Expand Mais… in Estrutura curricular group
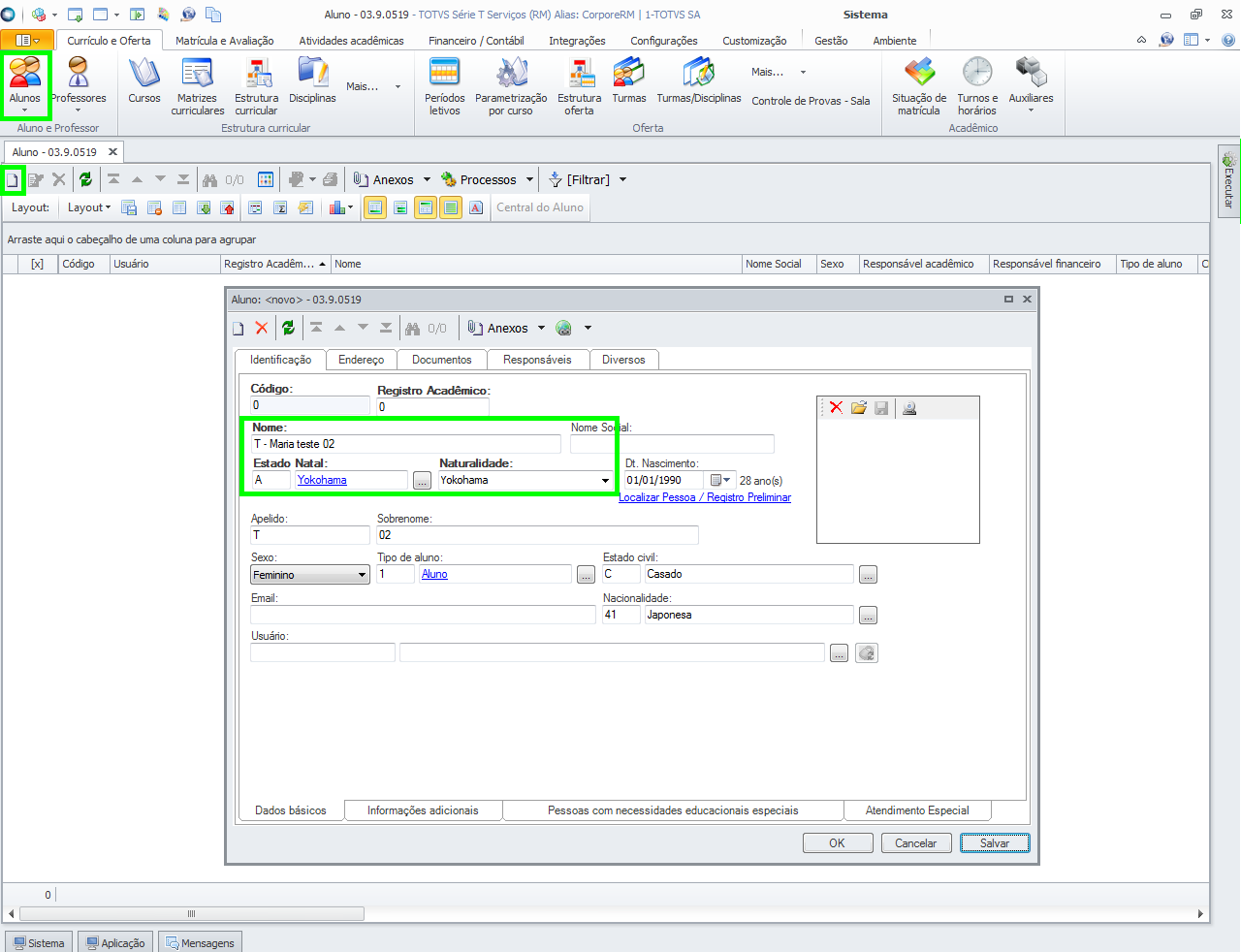The width and height of the screenshot is (1241, 952). [x=373, y=86]
